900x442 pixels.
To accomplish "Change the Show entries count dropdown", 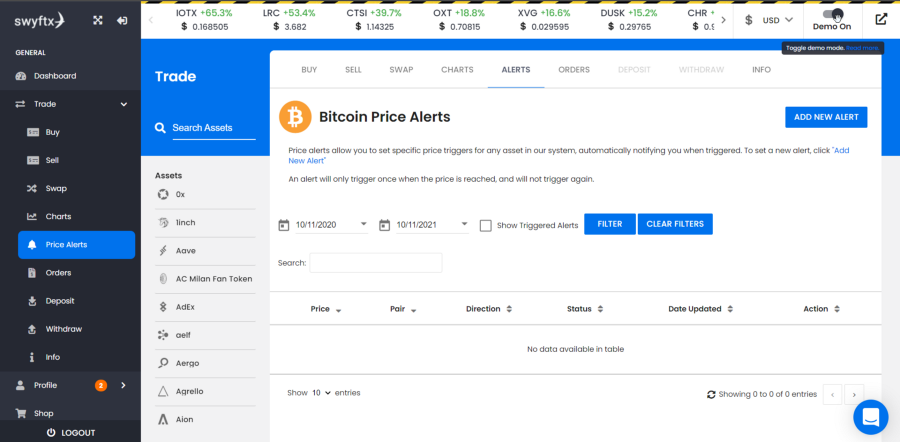I will click(321, 393).
